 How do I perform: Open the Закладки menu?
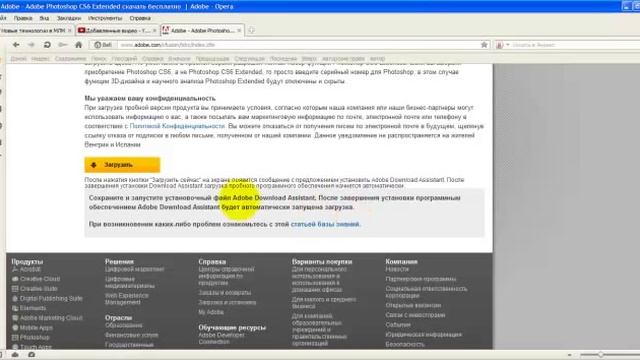[69, 18]
